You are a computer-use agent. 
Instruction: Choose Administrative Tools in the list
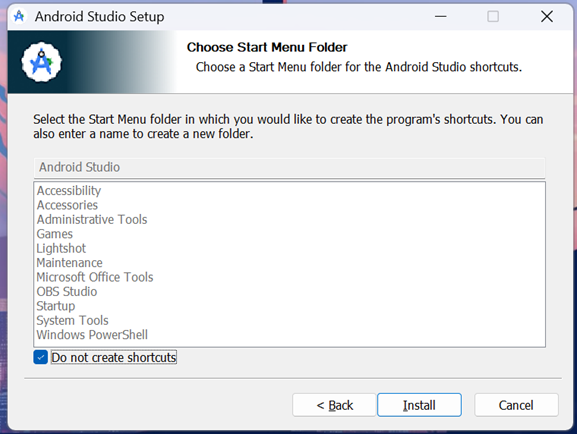[x=92, y=219]
